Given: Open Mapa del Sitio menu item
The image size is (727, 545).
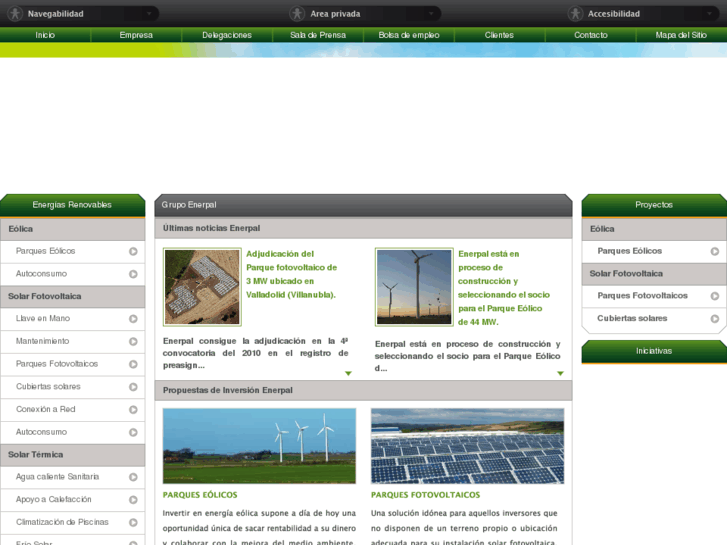Looking at the screenshot, I should [x=681, y=35].
